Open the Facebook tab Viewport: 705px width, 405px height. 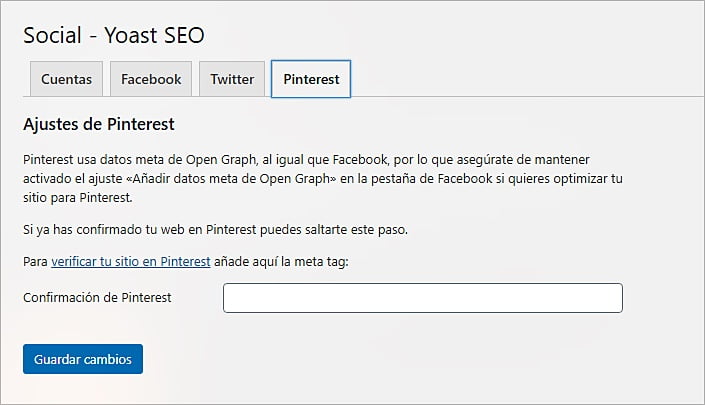(151, 79)
